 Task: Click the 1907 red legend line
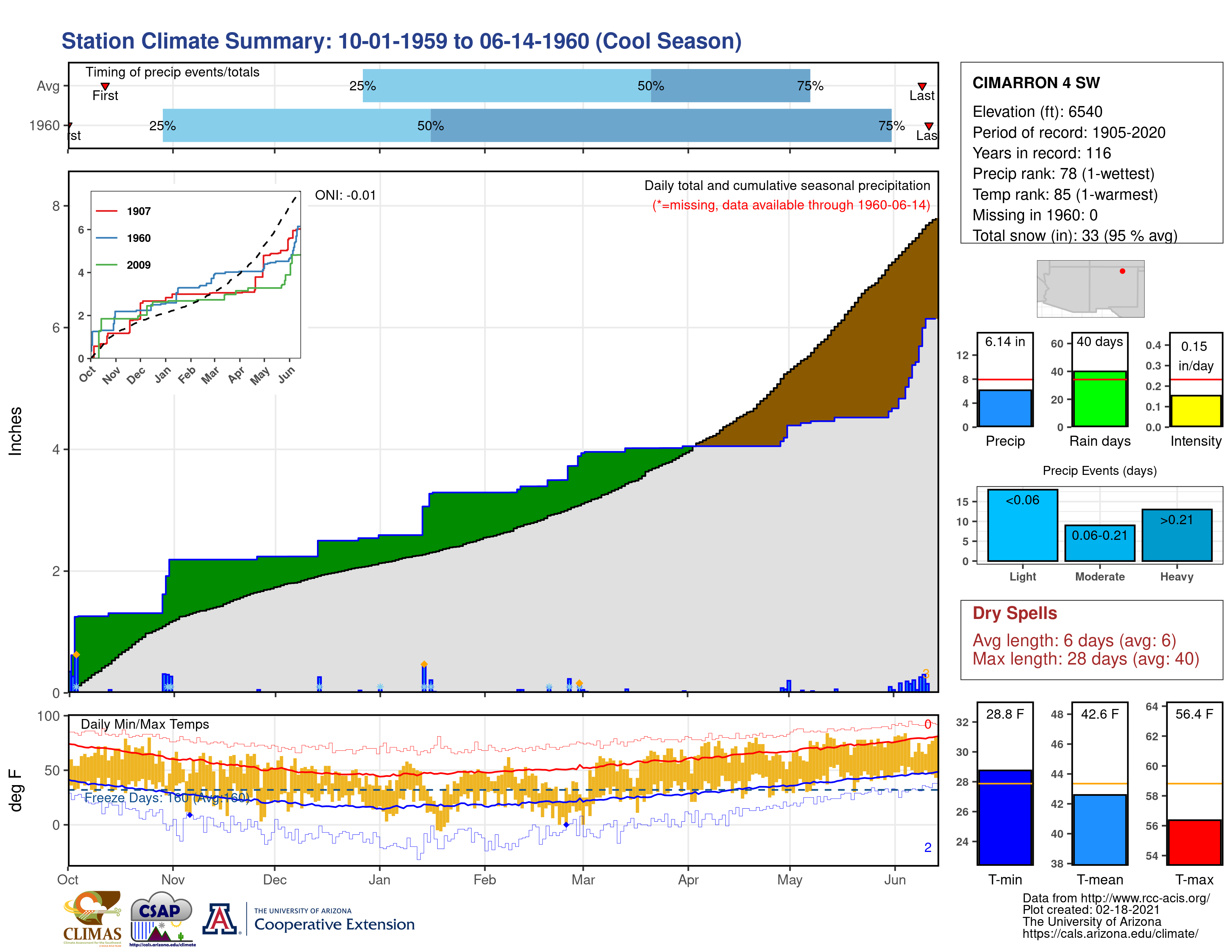(106, 211)
